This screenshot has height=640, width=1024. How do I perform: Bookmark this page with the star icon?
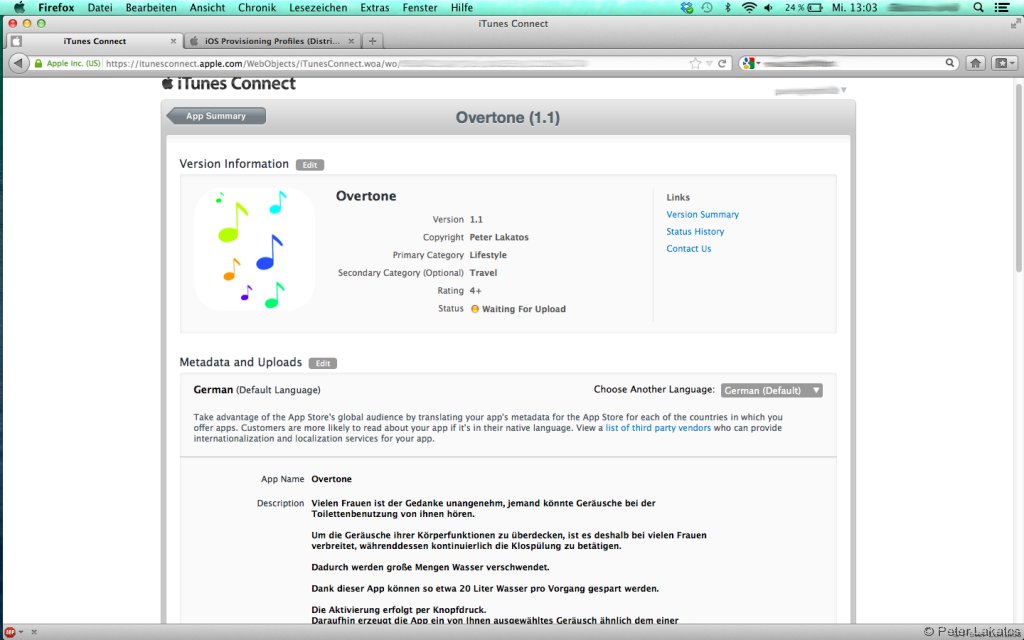(695, 63)
